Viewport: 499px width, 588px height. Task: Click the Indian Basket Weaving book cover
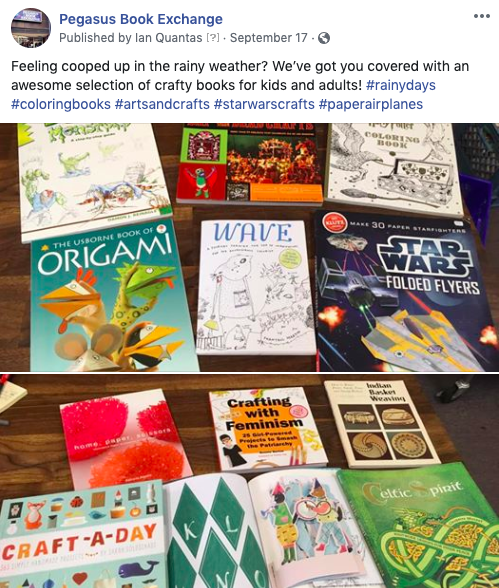coord(381,424)
